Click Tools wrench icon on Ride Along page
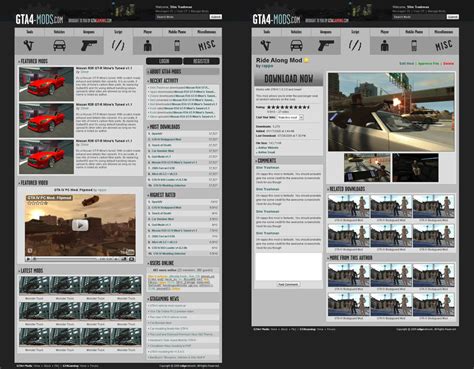Image resolution: width=474 pixels, height=369 pixels. click(x=266, y=45)
